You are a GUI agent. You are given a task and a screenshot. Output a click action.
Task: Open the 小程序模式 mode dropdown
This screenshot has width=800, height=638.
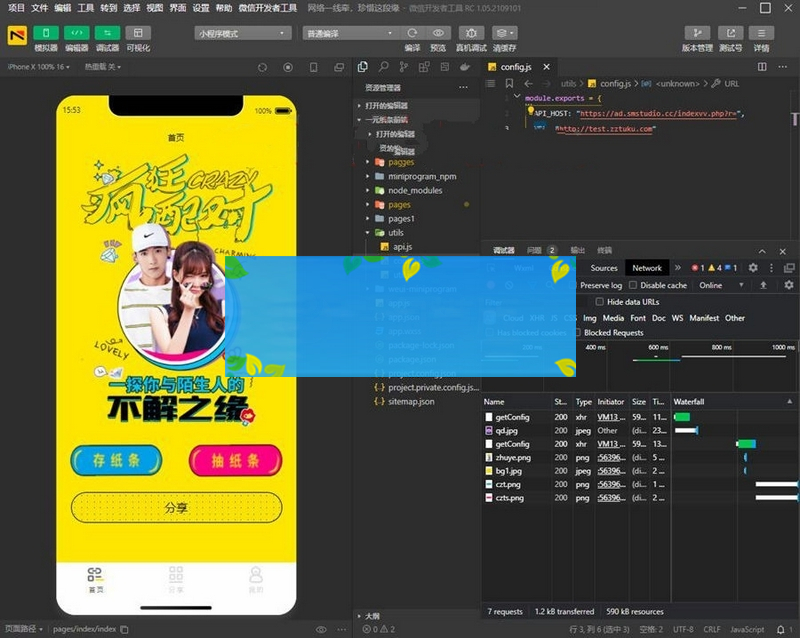point(243,33)
